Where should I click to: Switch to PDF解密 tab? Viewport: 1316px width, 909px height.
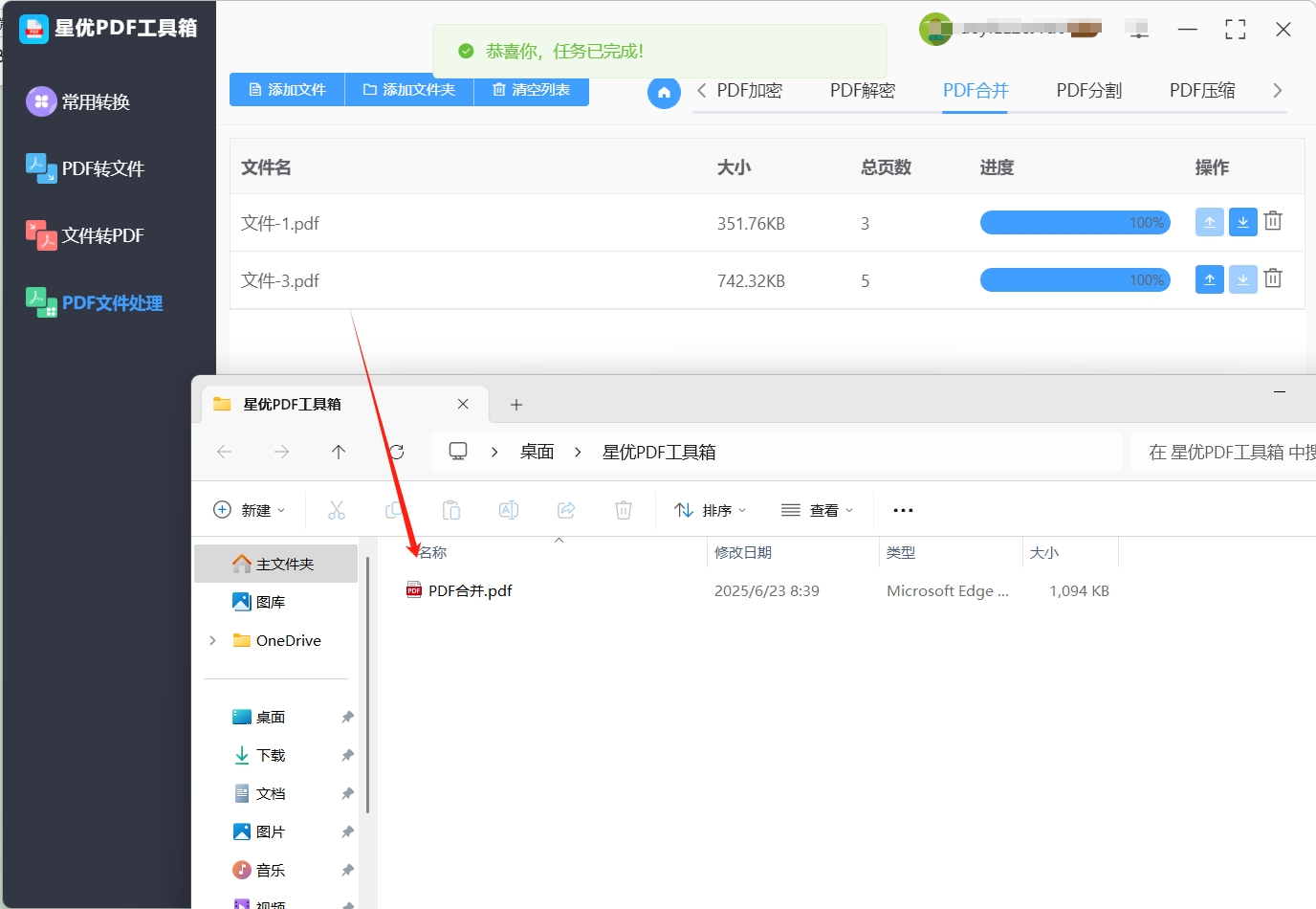(863, 91)
